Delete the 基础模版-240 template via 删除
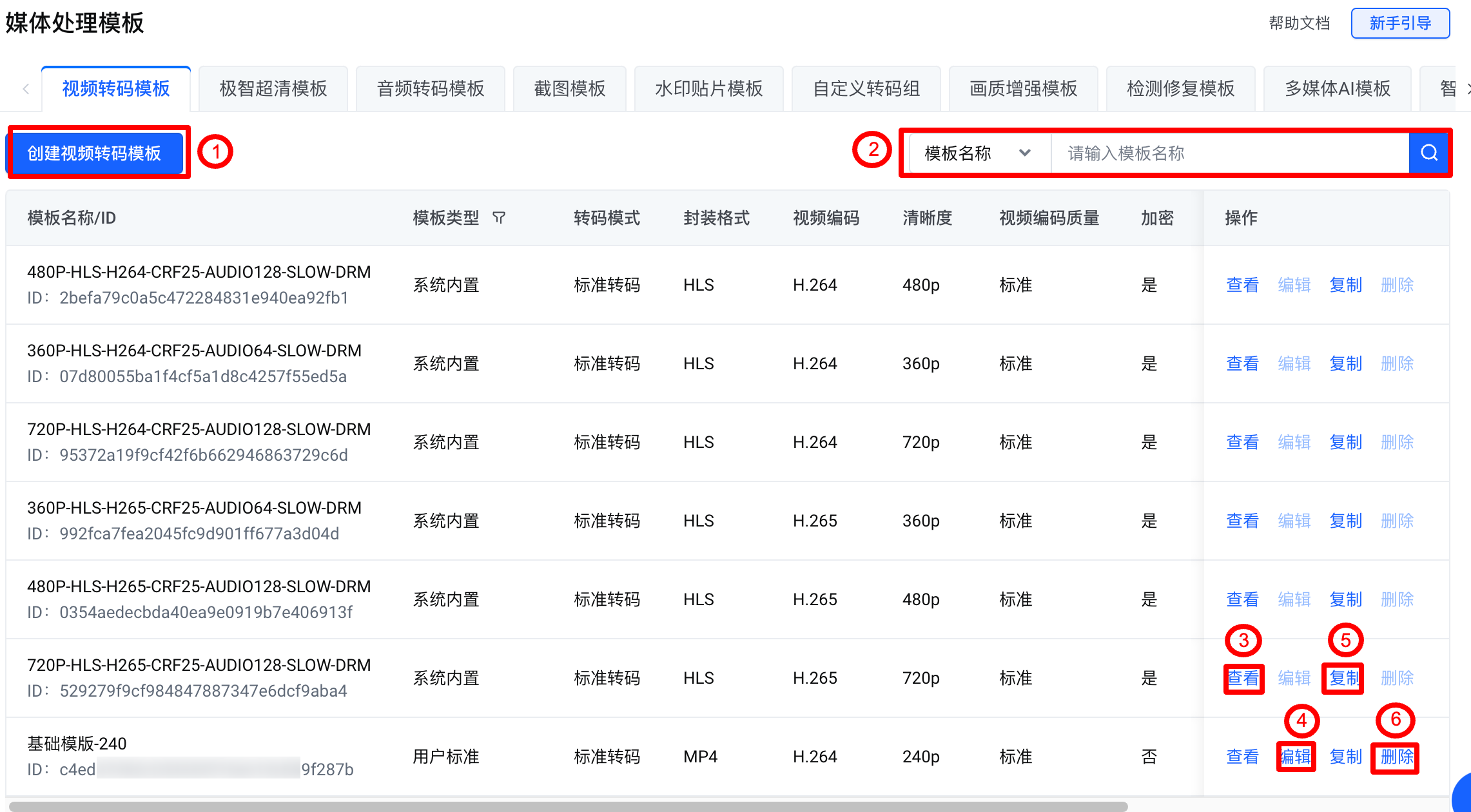The width and height of the screenshot is (1471, 812). [x=1397, y=757]
